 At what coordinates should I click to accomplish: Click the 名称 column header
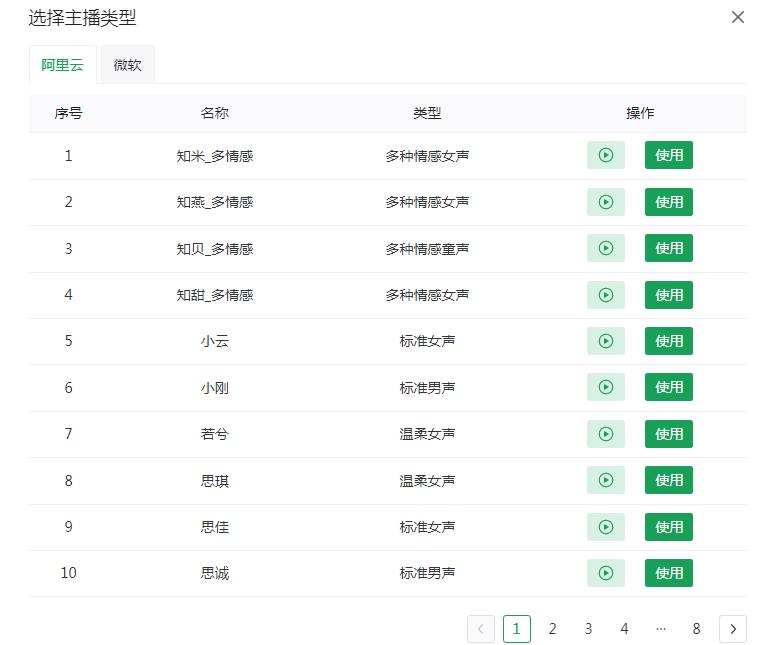click(214, 113)
